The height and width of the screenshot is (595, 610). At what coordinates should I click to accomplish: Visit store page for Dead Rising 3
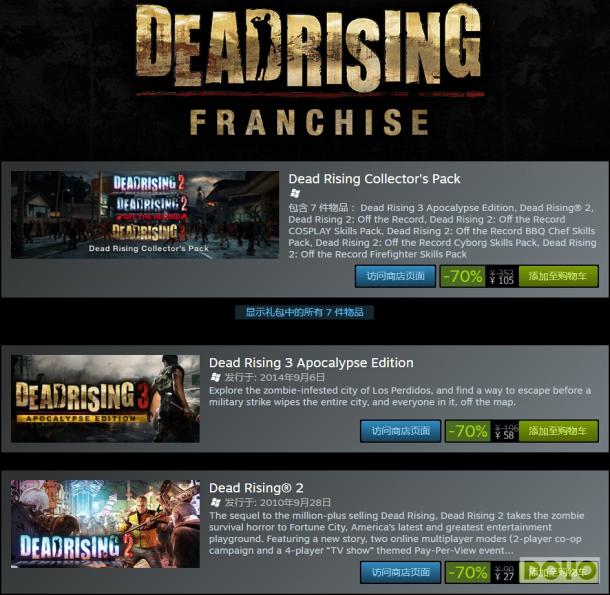click(x=401, y=431)
